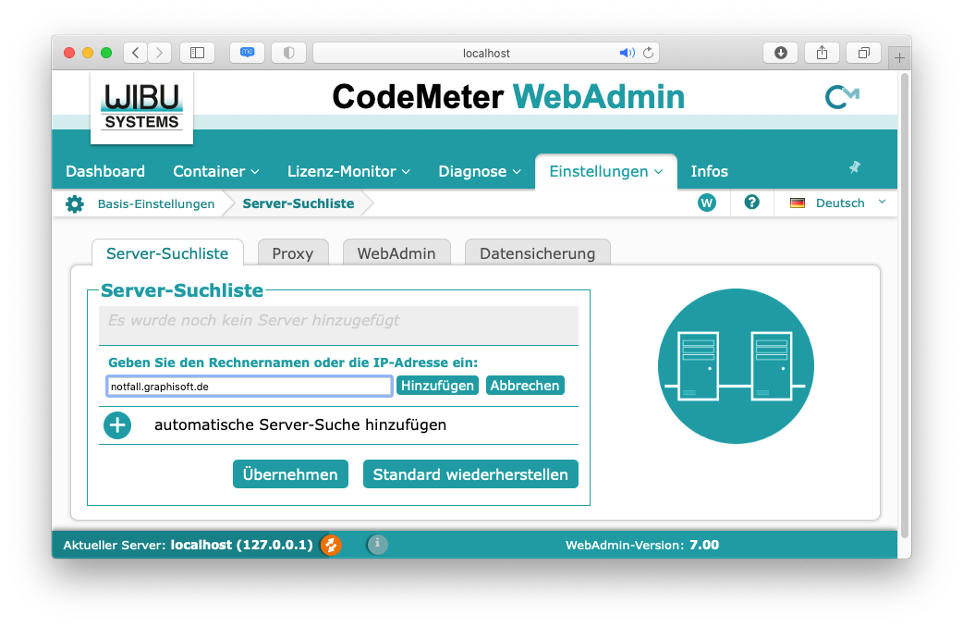Click the Abbrechen button
The image size is (964, 628).
click(525, 386)
